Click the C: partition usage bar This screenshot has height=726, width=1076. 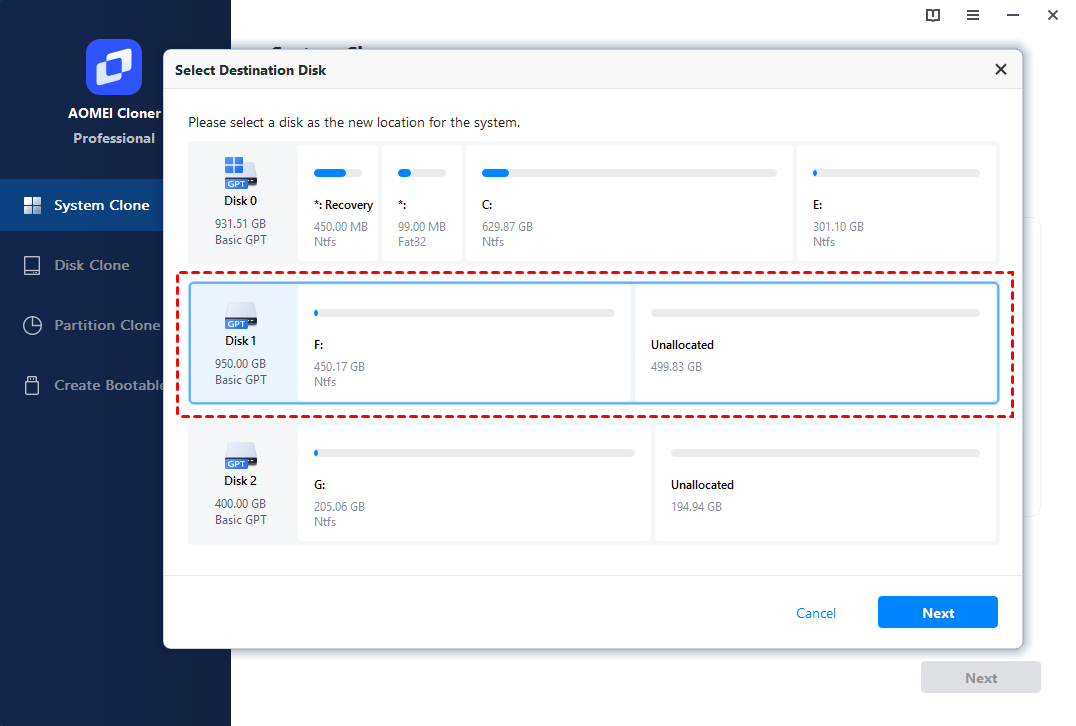coord(629,173)
